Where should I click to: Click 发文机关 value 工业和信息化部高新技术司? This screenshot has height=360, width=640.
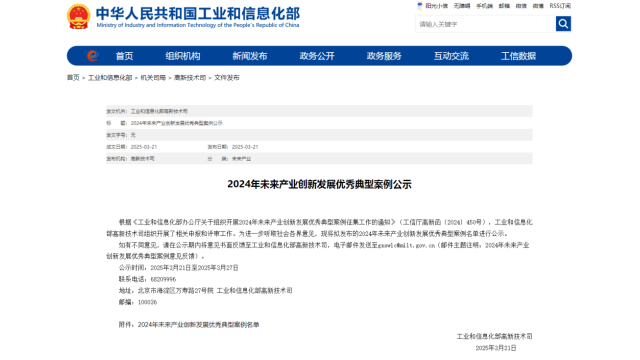[159, 111]
